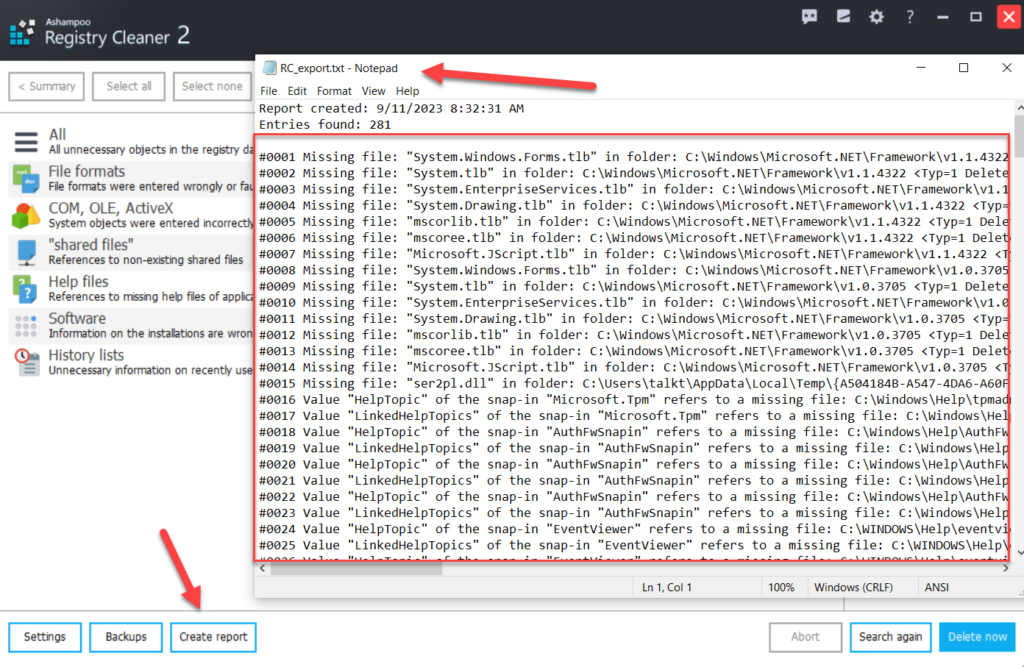Image resolution: width=1024 pixels, height=667 pixels.
Task: Minimize the Notepad window
Action: pyautogui.click(x=921, y=68)
